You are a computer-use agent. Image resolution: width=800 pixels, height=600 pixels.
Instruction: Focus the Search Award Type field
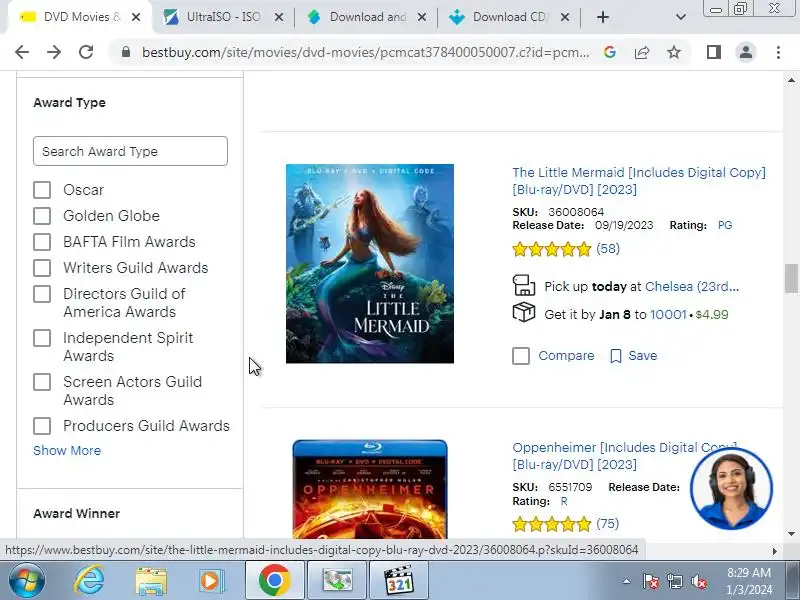(130, 151)
